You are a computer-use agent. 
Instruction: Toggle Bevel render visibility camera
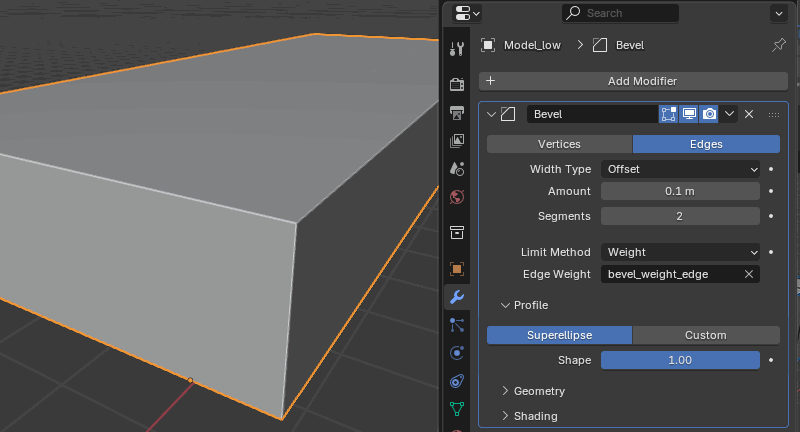tap(709, 114)
